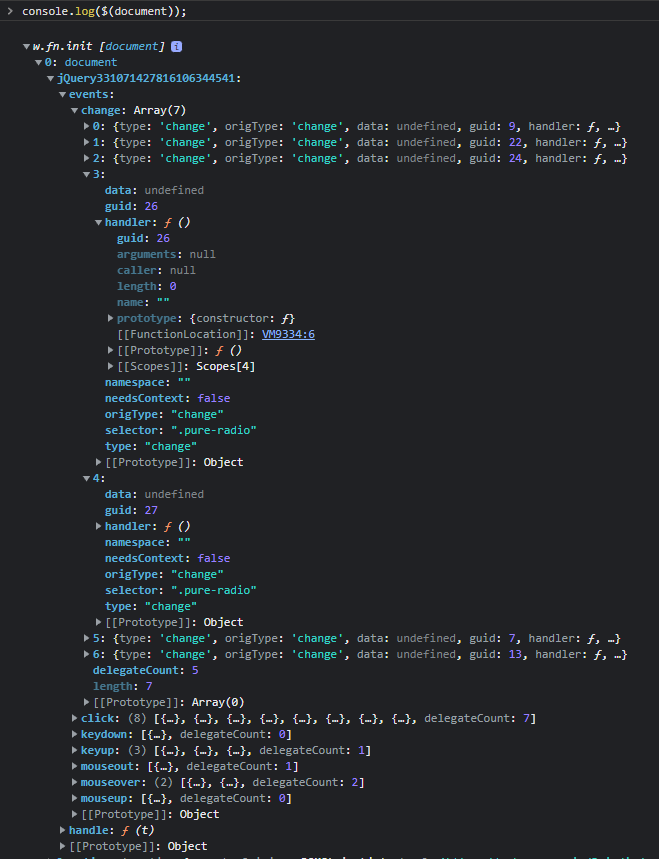
Task: Expand prototype: {constructor: ƒ} row
Action: 111,318
